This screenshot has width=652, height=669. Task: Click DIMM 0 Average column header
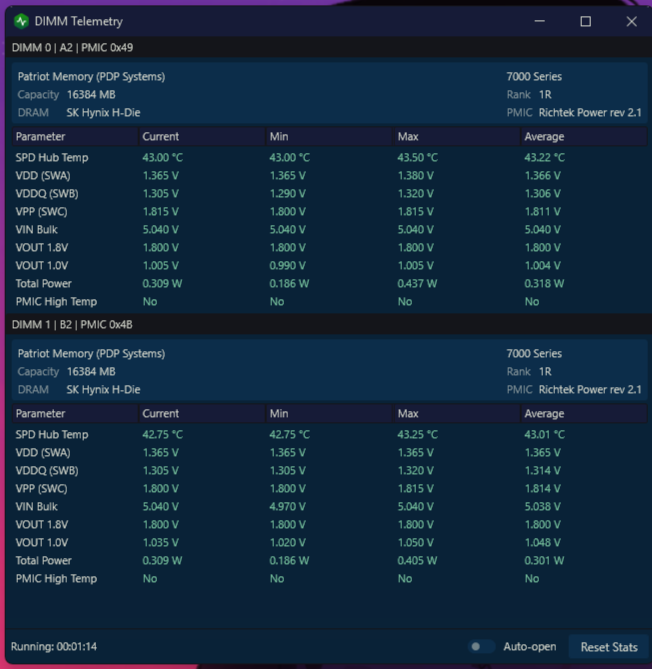coord(584,137)
